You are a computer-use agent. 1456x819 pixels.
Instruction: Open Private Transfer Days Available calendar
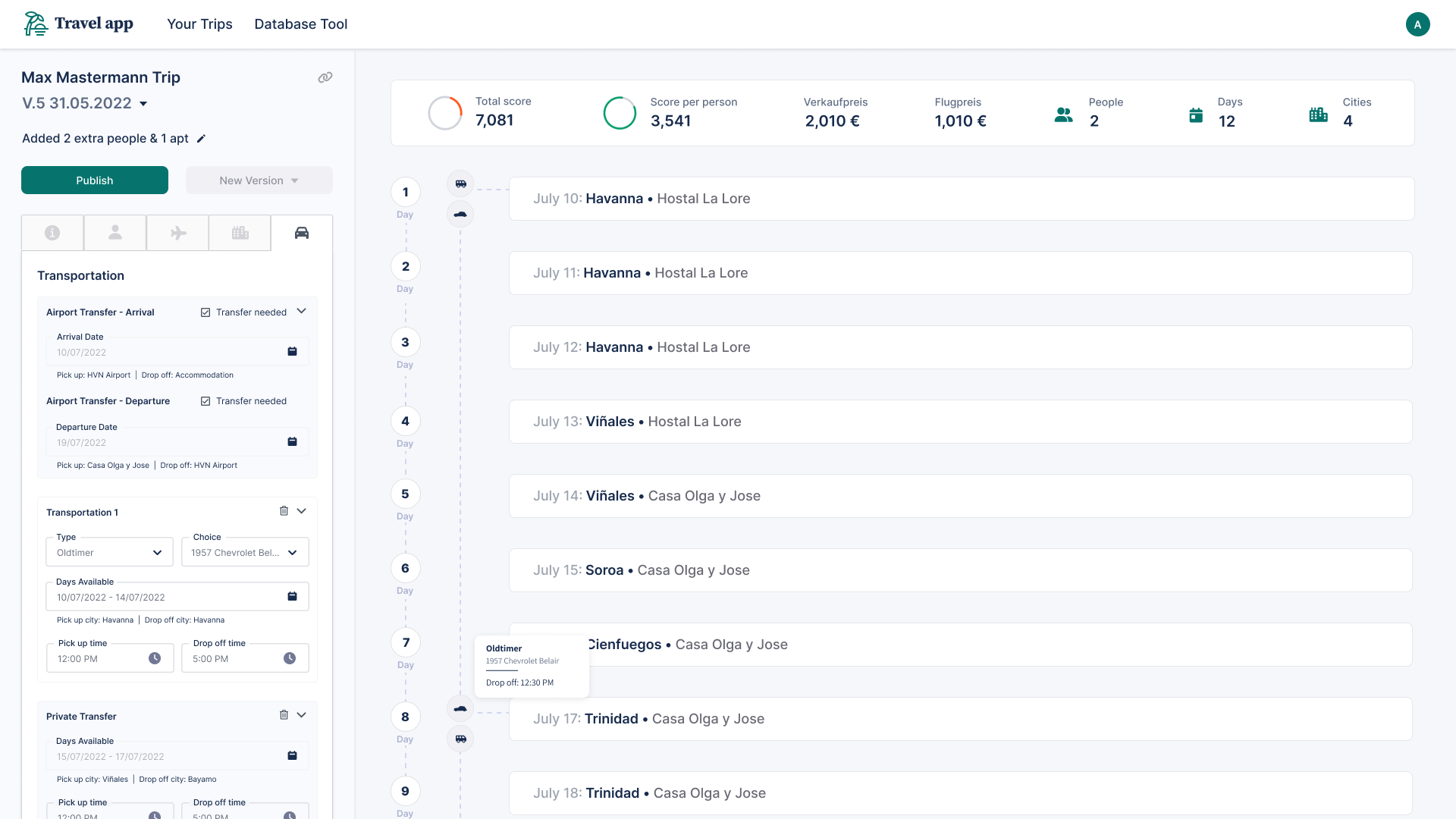click(292, 756)
